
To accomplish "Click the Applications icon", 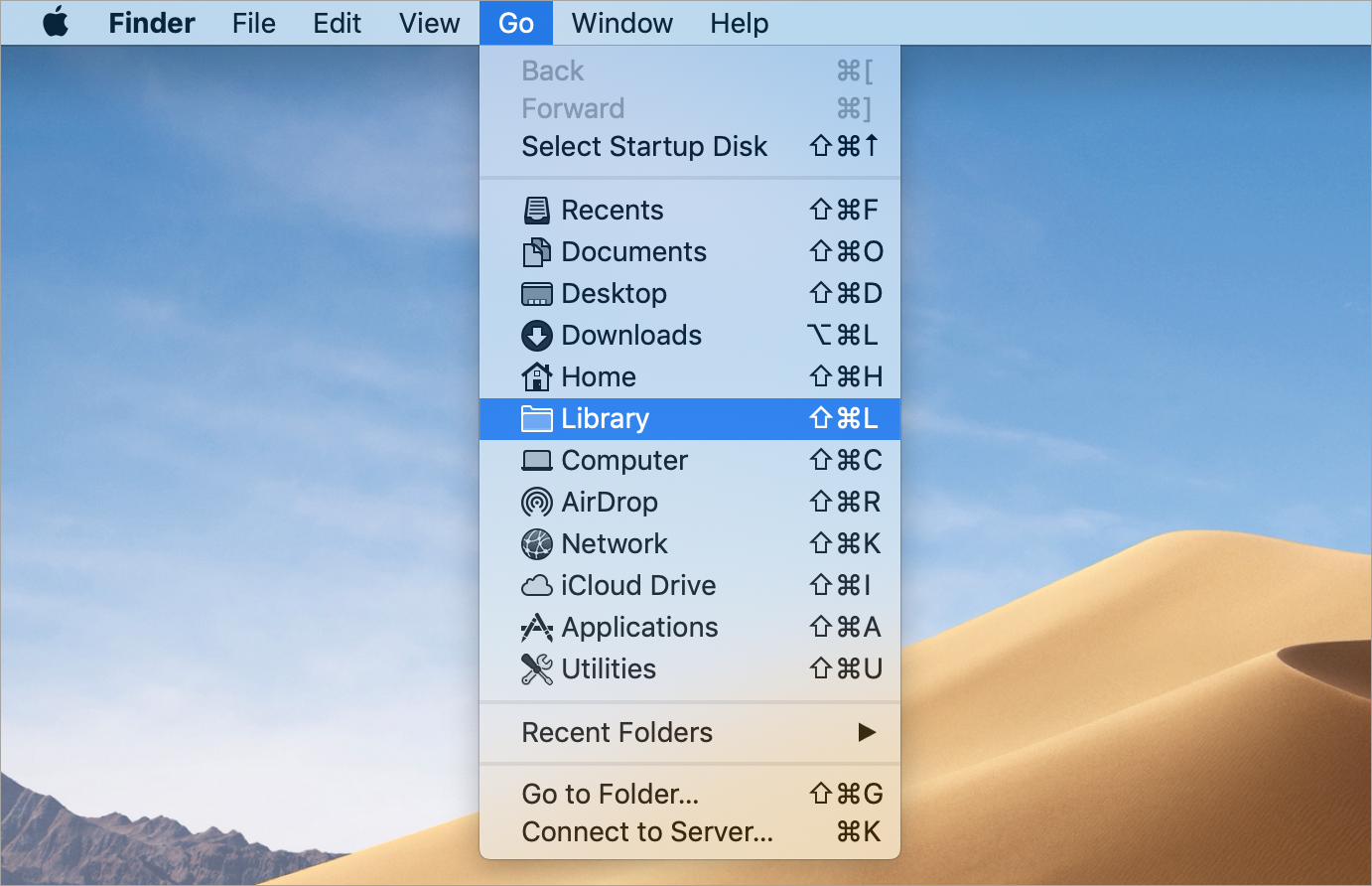I will tap(537, 628).
